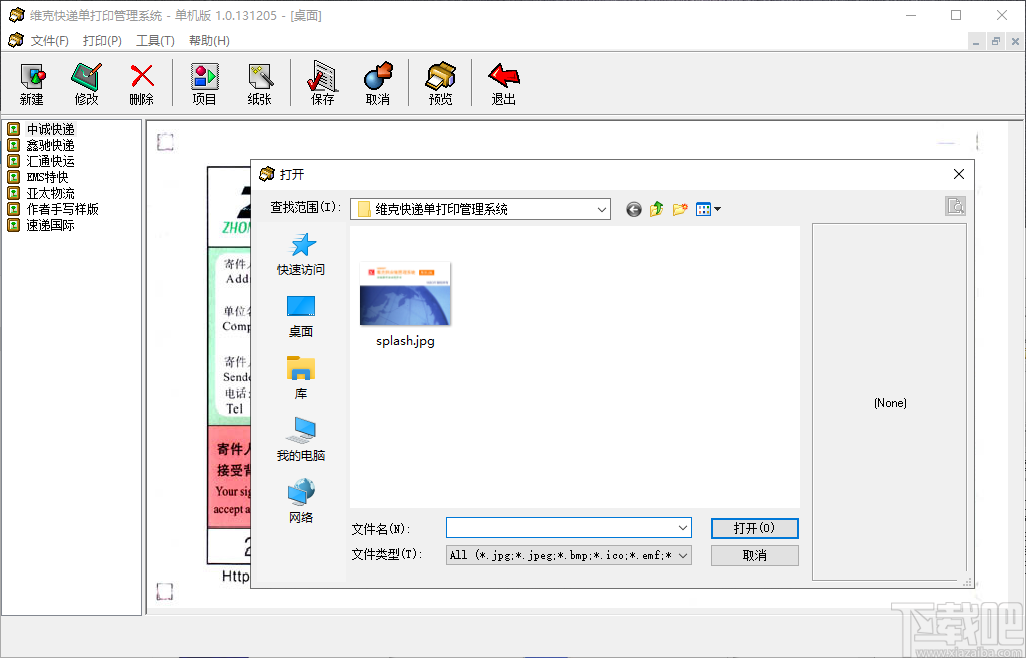Click the 保存 (Save) toolbar icon
Screen dimensions: 1026x658
[321, 82]
